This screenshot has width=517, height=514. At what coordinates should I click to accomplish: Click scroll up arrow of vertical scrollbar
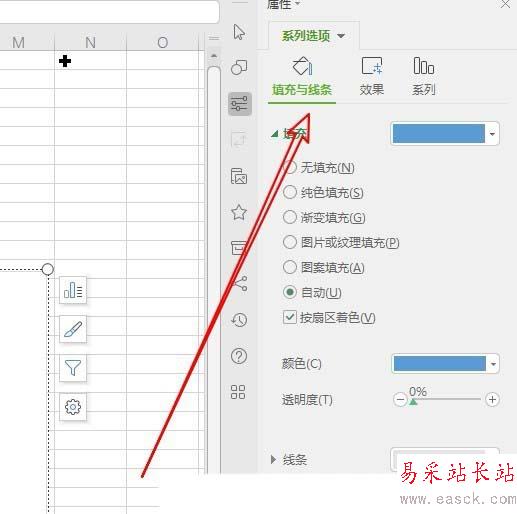pos(214,56)
